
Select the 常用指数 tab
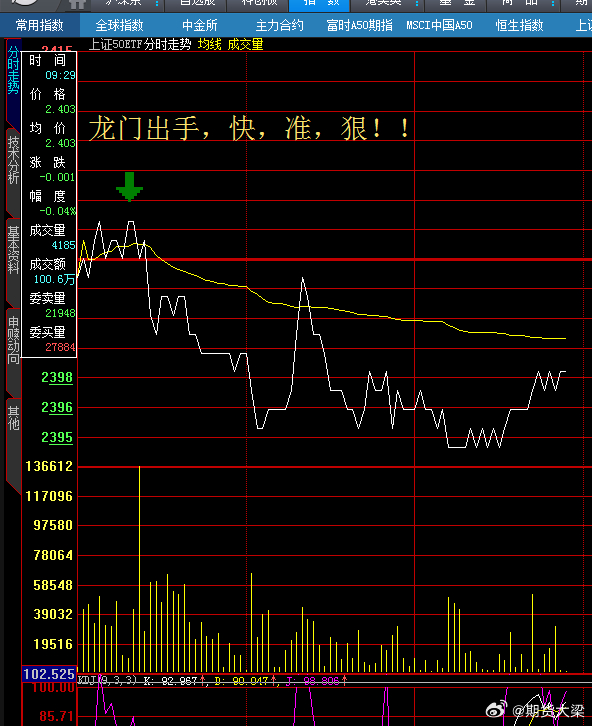(40, 25)
